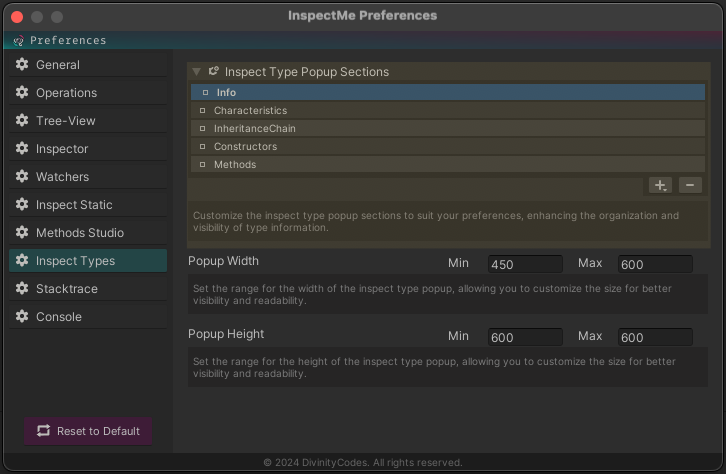Open the add-section dropdown plus button
Screen dimensions: 726x474
(660, 185)
